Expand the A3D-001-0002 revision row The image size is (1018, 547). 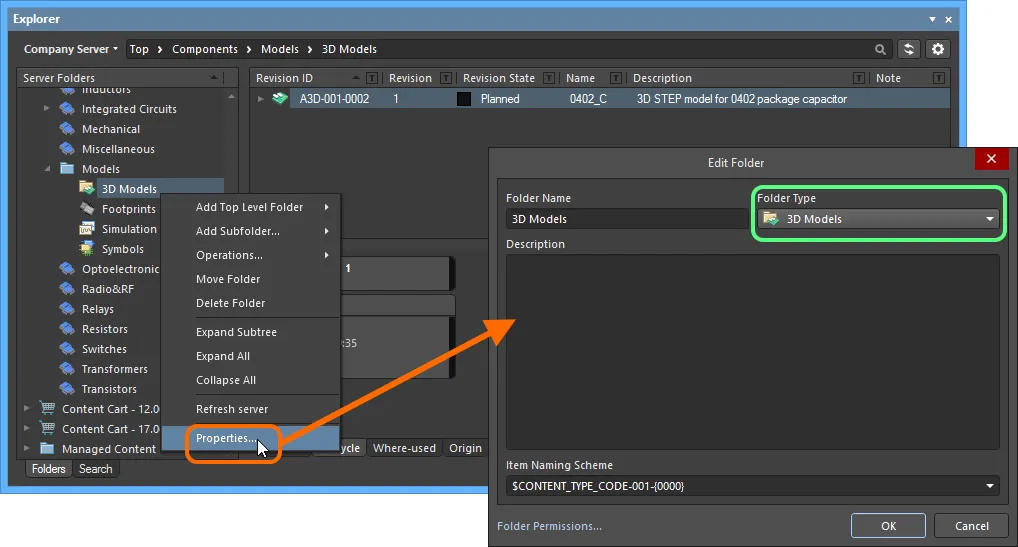click(260, 99)
